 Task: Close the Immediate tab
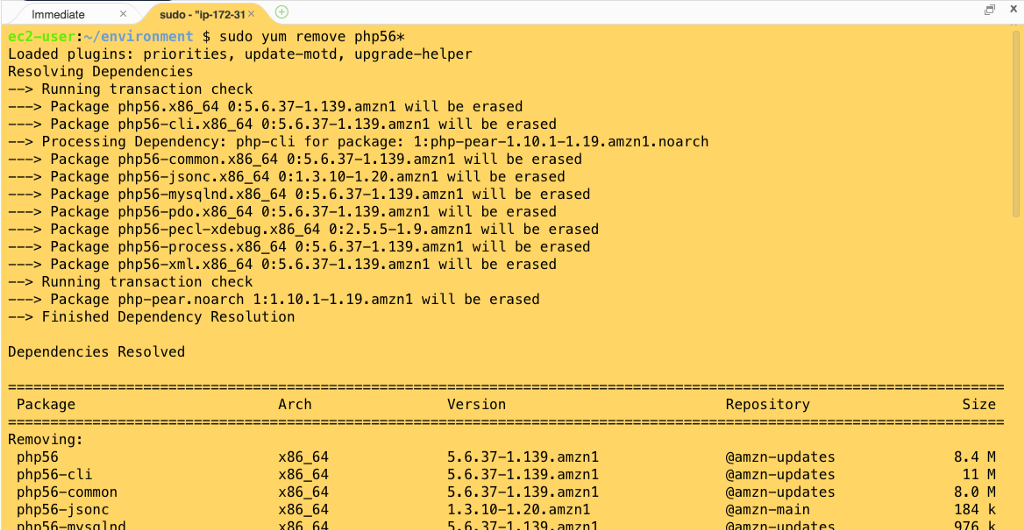tap(125, 14)
